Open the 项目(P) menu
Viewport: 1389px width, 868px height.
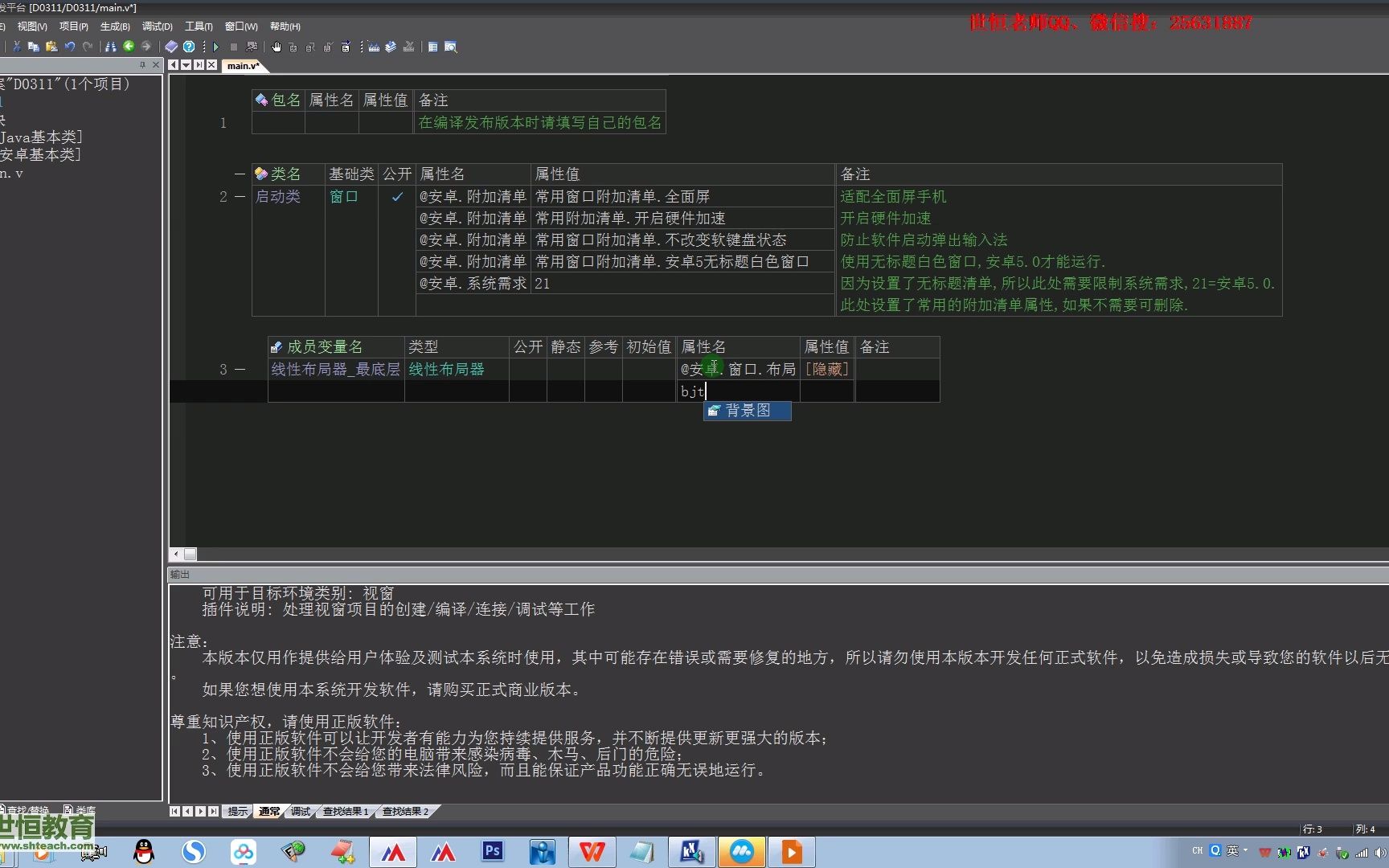coord(73,27)
